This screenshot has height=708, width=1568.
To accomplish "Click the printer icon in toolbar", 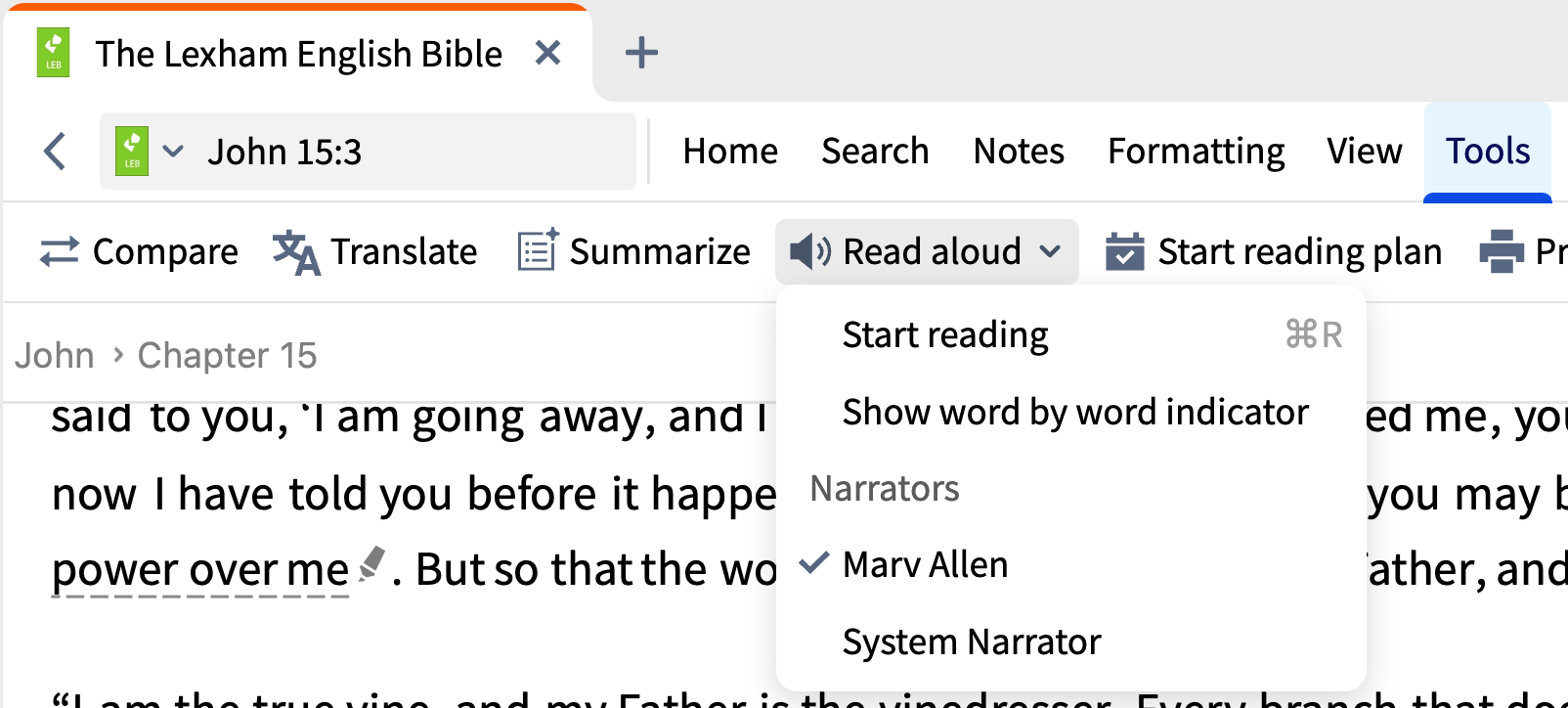I will 1502,251.
